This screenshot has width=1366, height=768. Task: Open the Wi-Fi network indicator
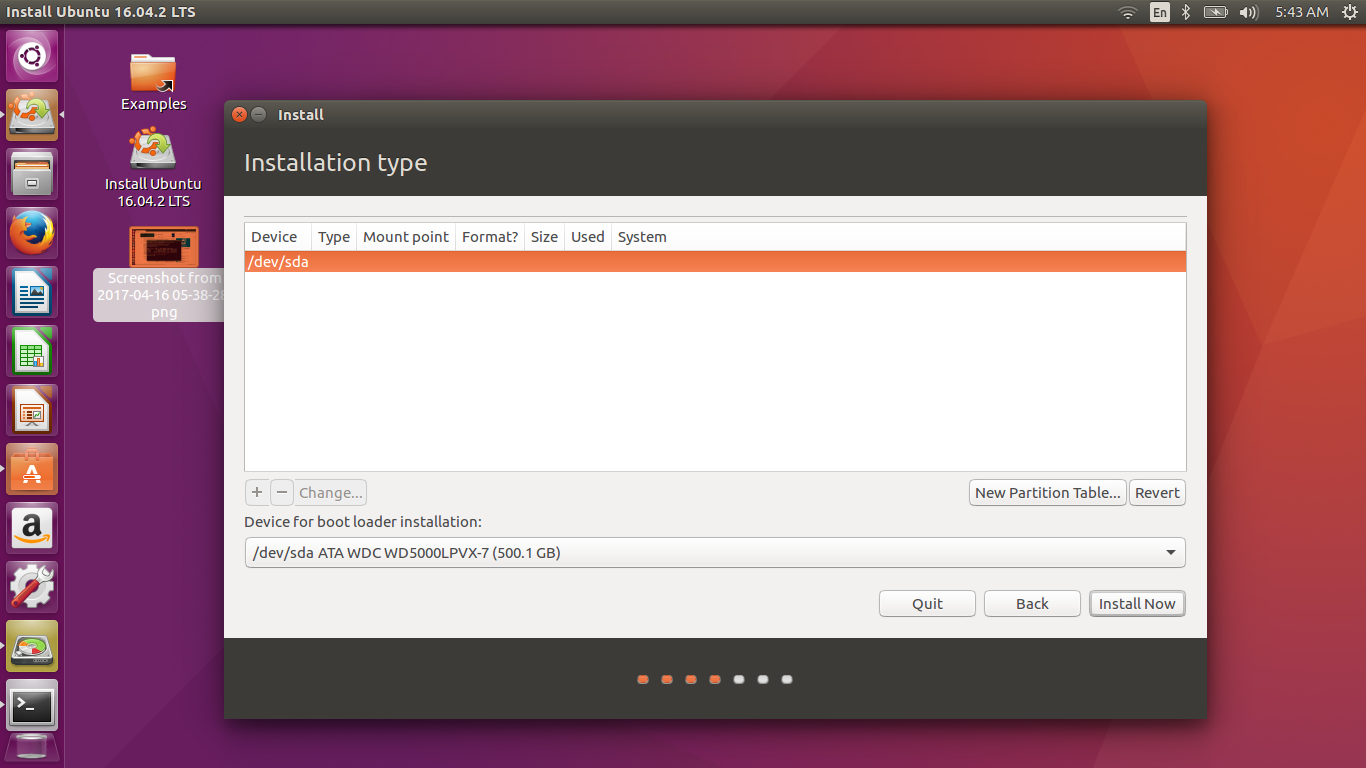click(x=1128, y=12)
